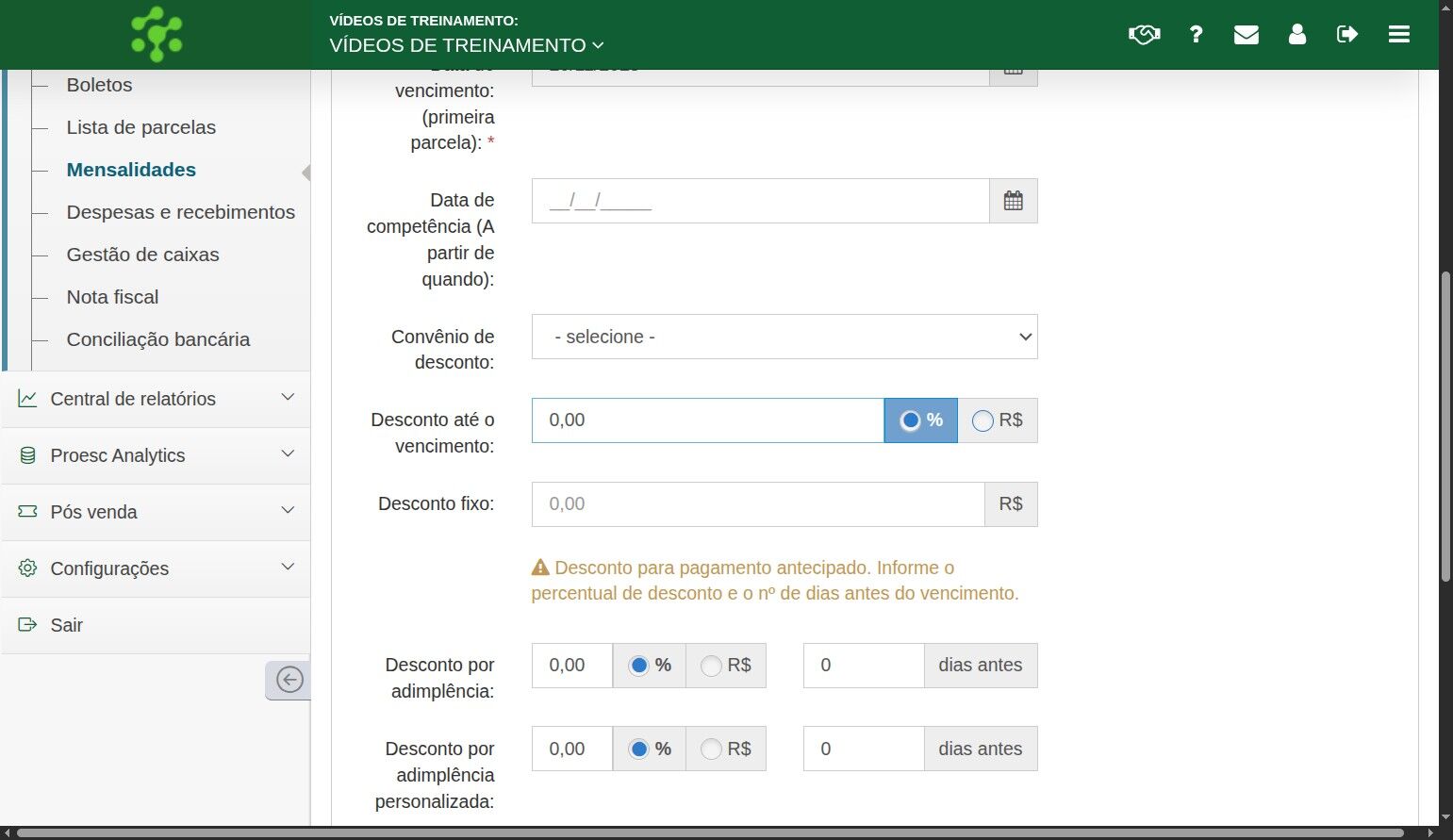Expand the Central de relatórios chevron
This screenshot has width=1453, height=840.
288,398
